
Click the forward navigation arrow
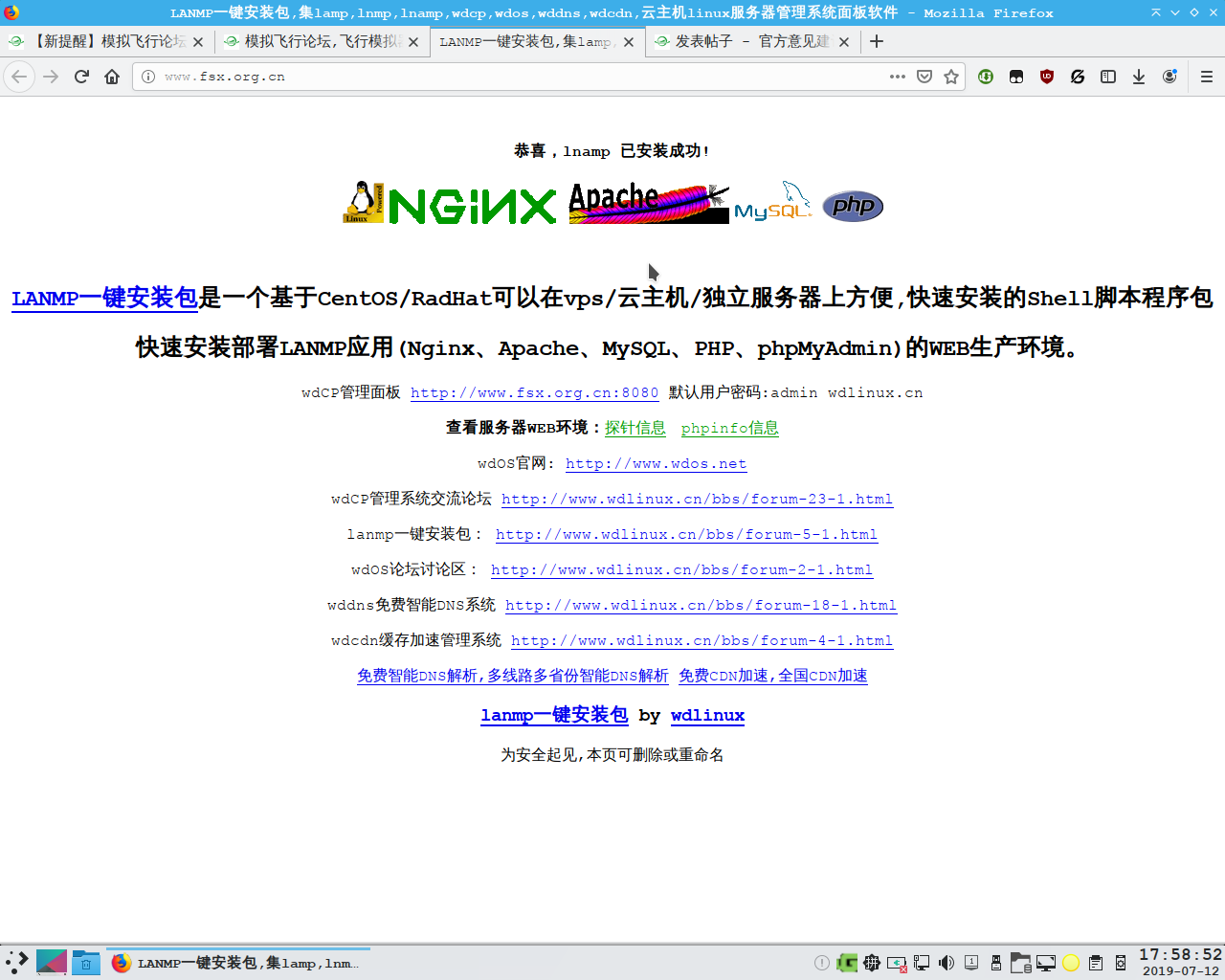(x=51, y=77)
